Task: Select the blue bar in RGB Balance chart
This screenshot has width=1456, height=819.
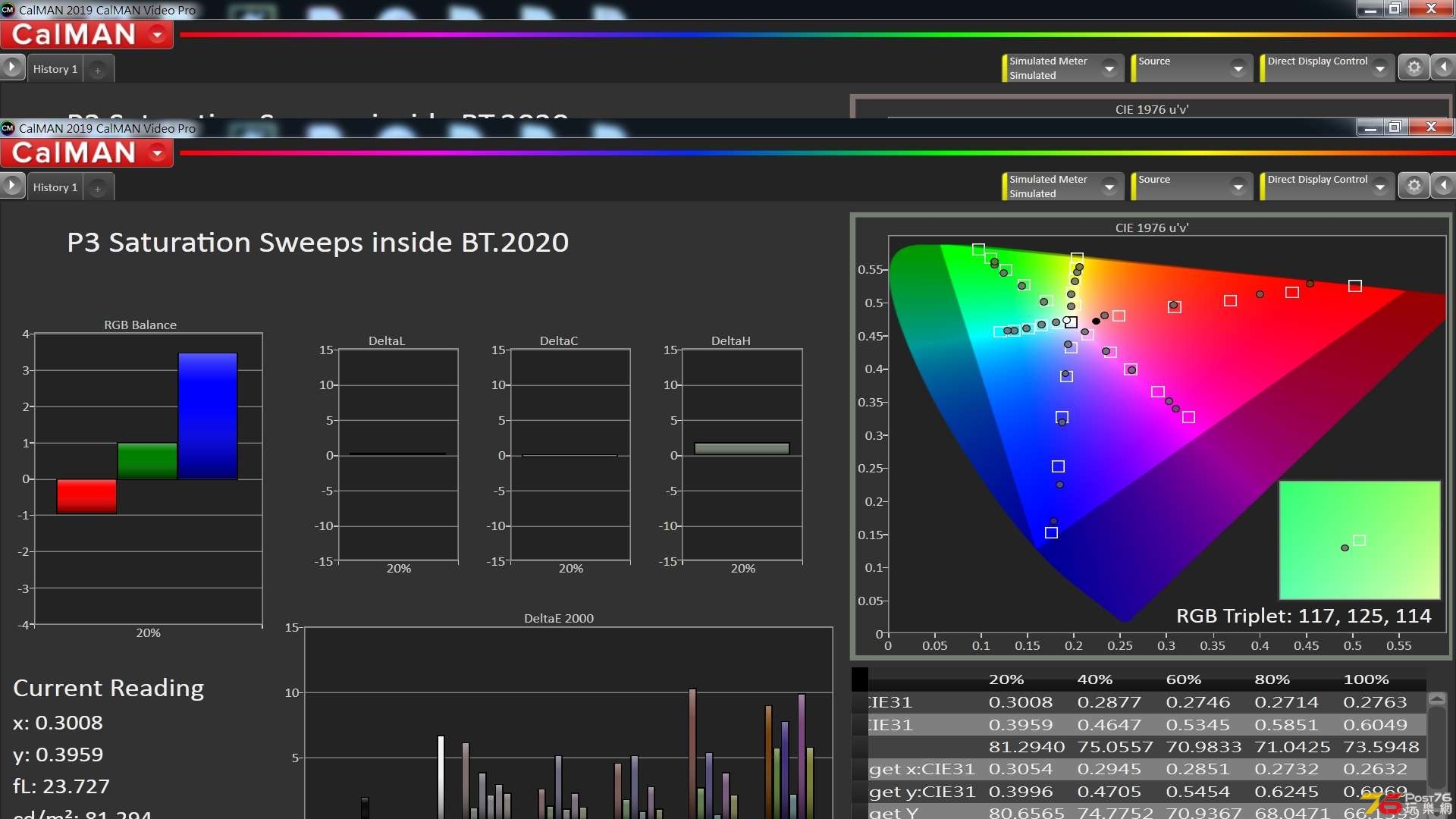Action: click(208, 416)
